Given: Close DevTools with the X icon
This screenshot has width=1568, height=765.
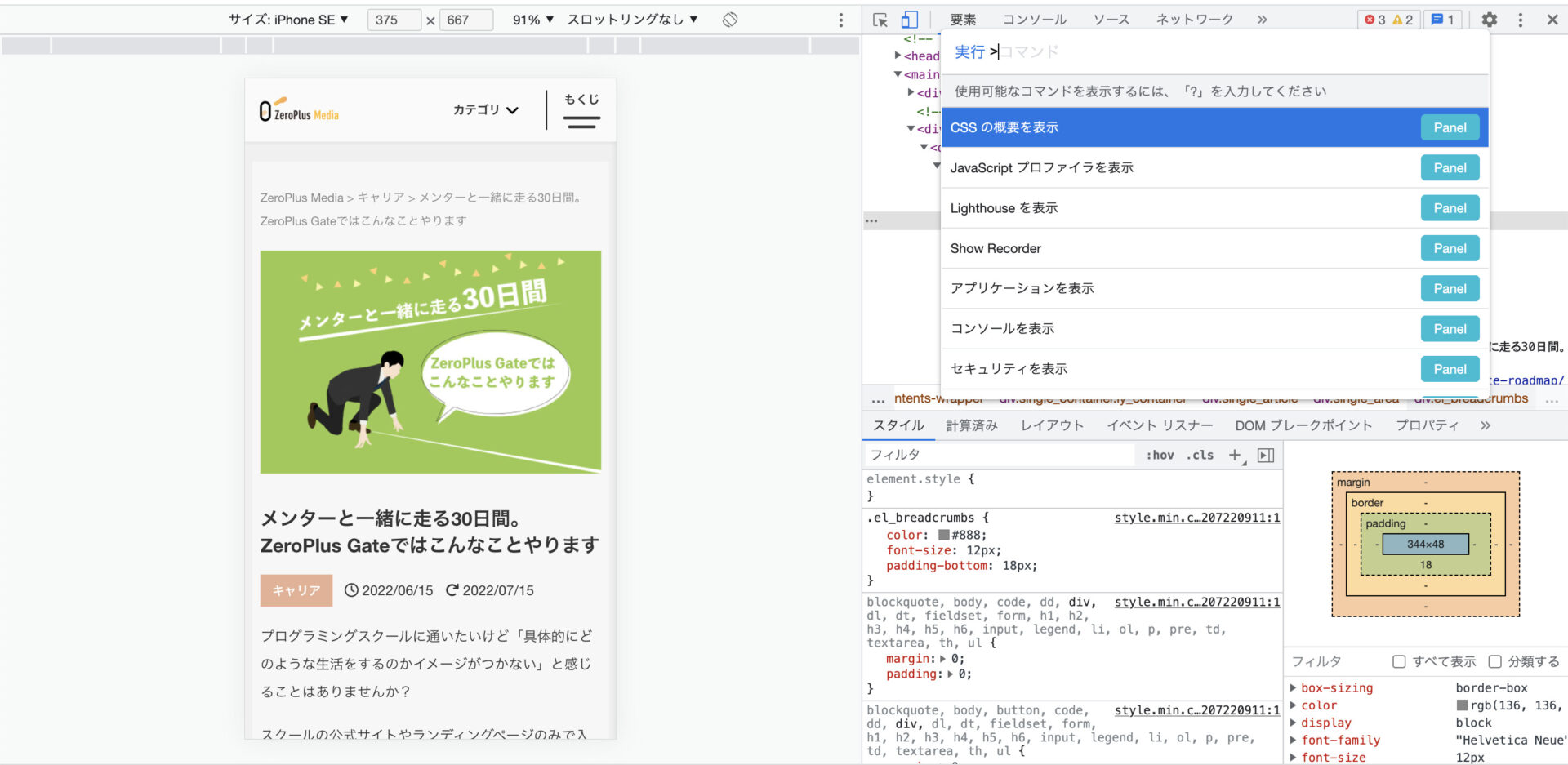Looking at the screenshot, I should tap(1552, 20).
